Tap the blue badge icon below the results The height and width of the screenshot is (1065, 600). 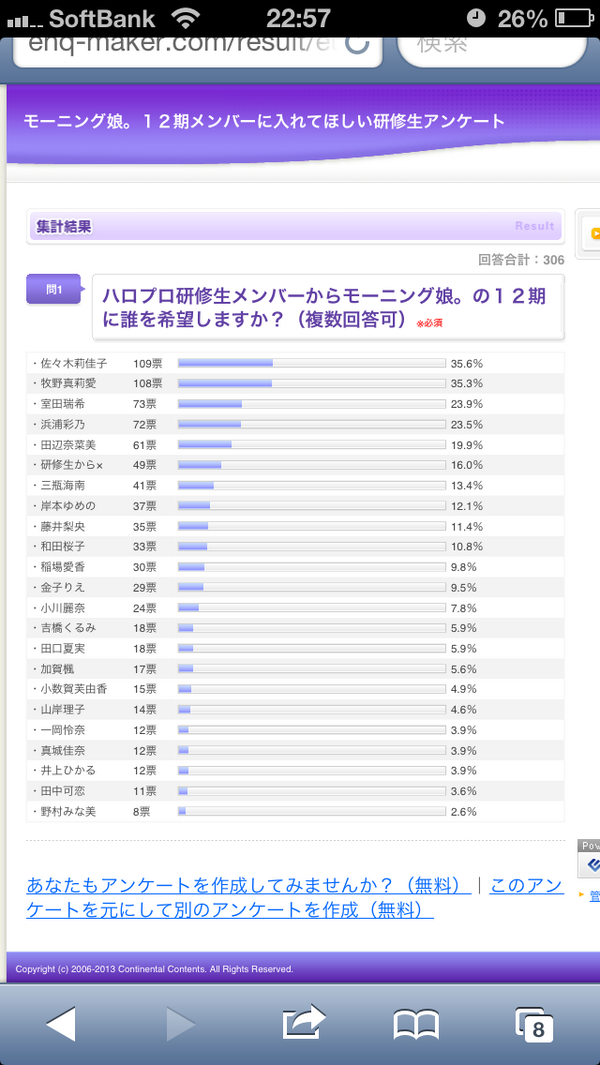point(592,864)
